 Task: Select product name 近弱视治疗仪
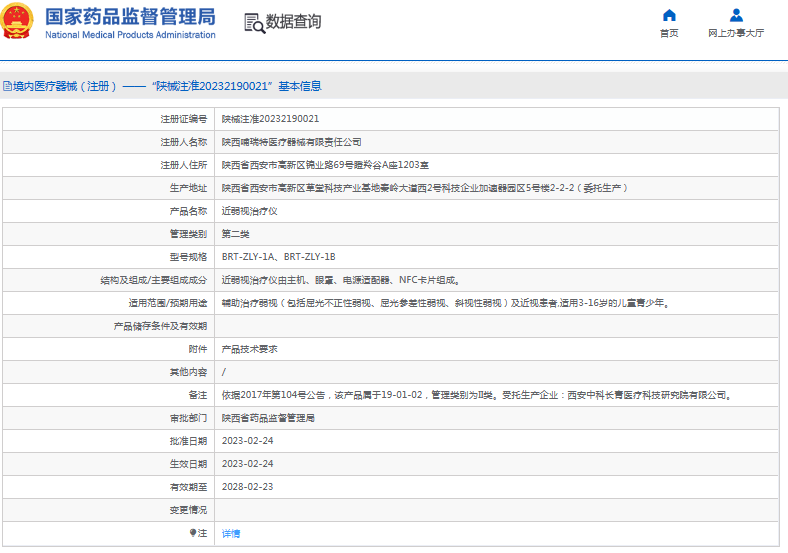coord(249,211)
